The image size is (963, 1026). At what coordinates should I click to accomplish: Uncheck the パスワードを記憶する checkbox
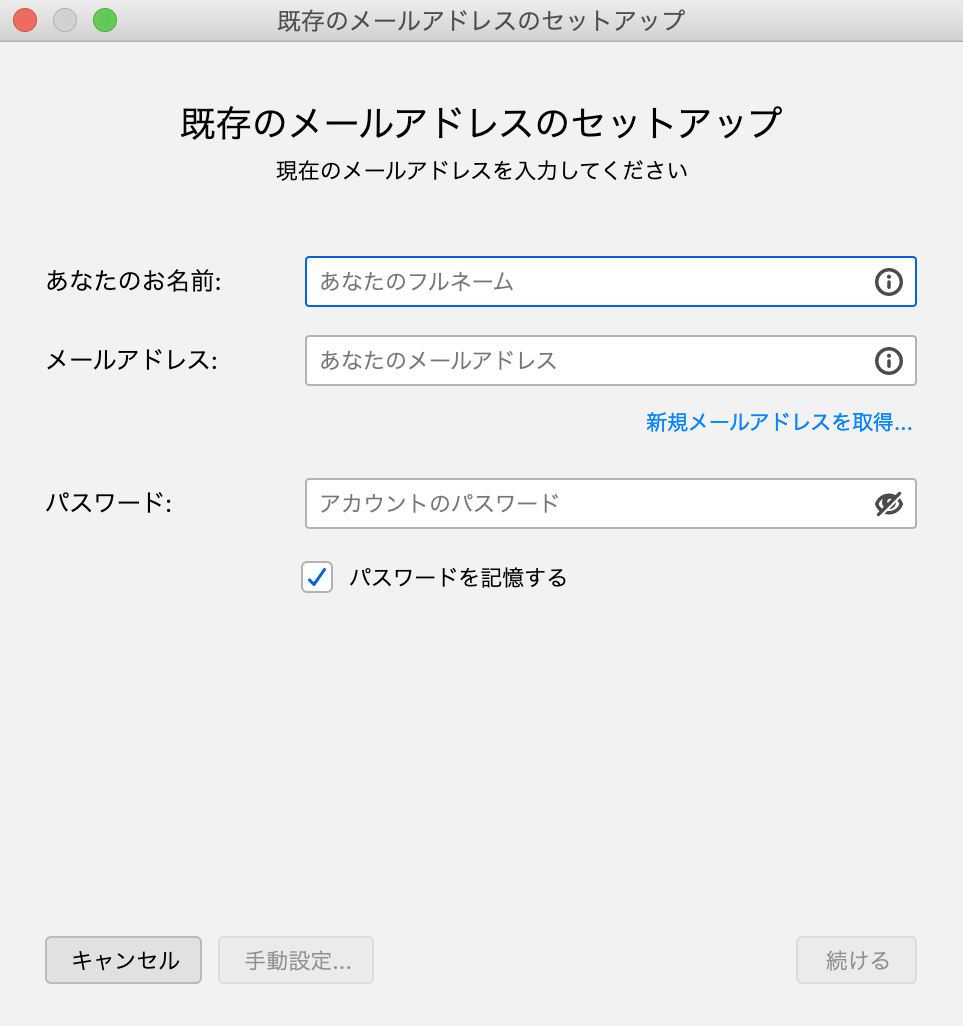317,577
